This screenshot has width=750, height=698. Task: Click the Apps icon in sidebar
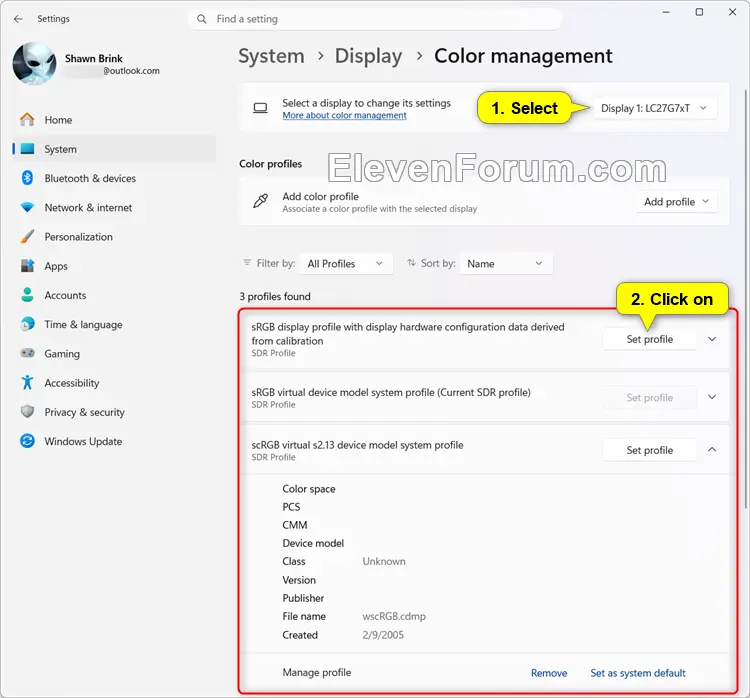click(x=27, y=266)
